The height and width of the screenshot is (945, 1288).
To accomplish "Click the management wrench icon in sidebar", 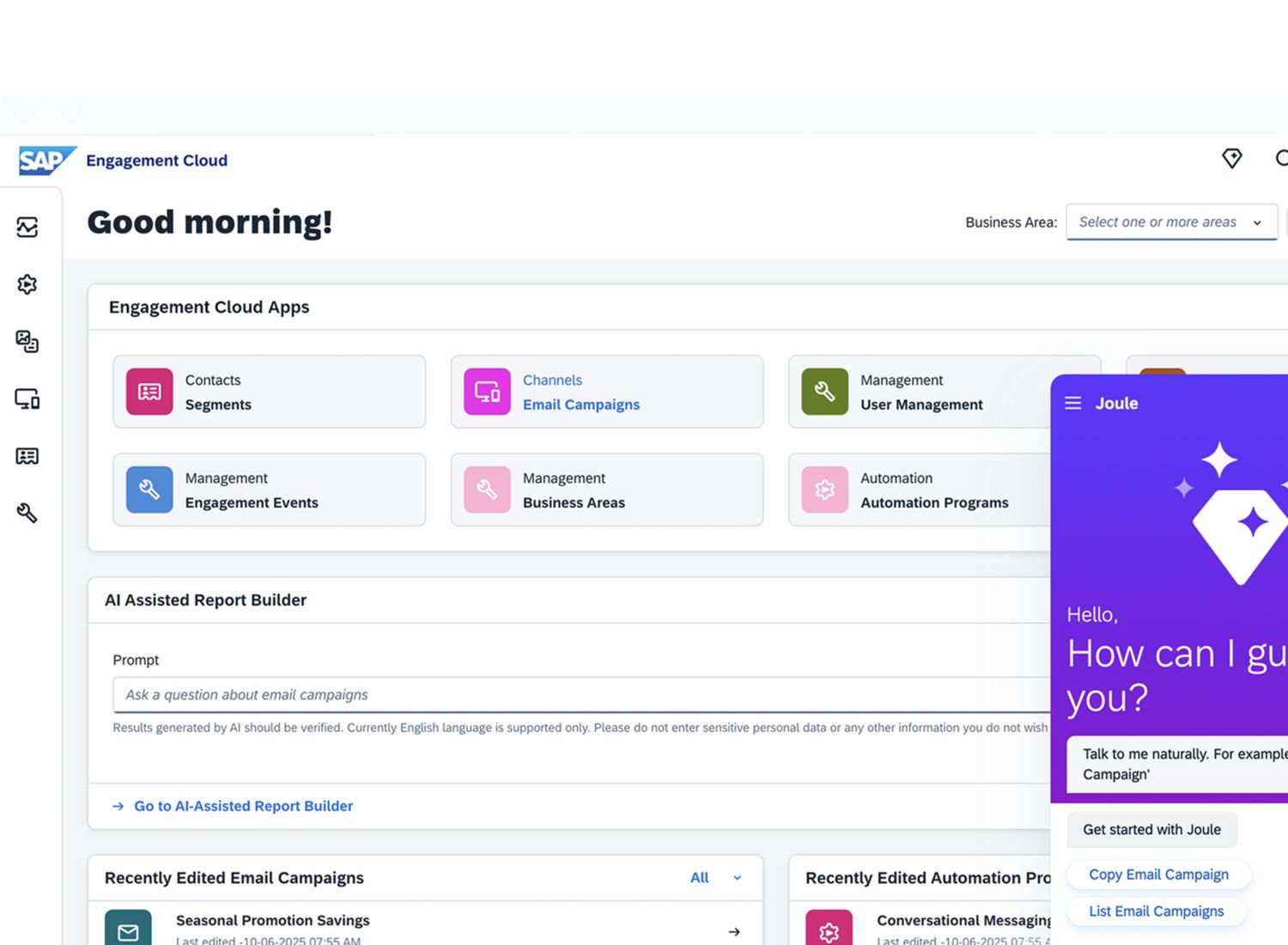I will [27, 513].
